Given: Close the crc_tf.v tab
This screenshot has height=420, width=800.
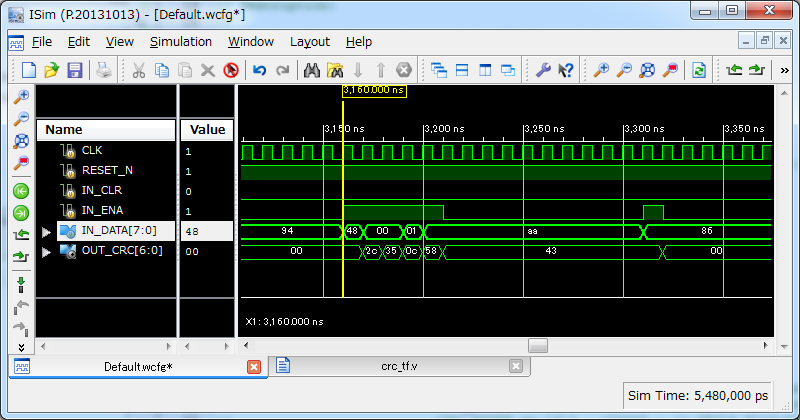Looking at the screenshot, I should click(516, 366).
